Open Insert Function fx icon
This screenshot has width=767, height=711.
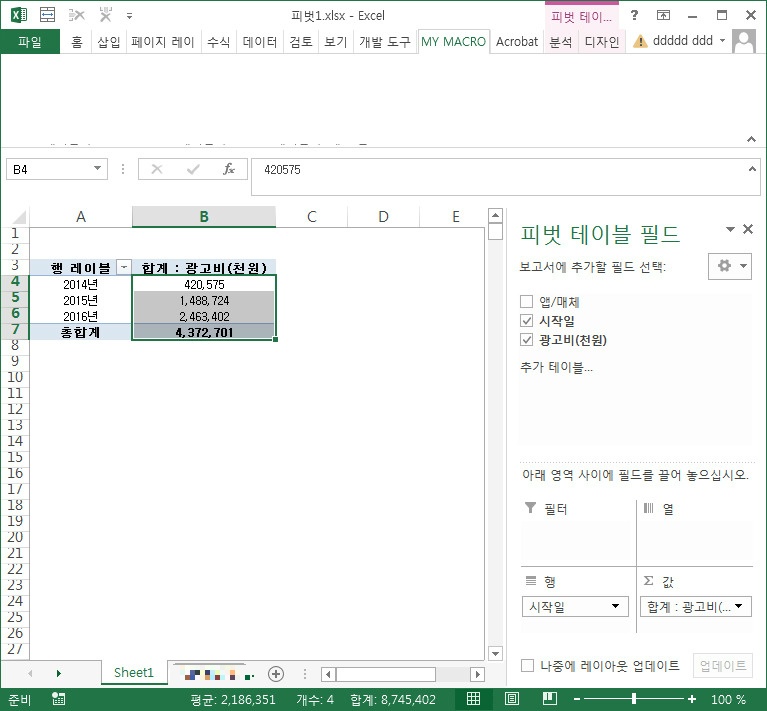click(229, 169)
